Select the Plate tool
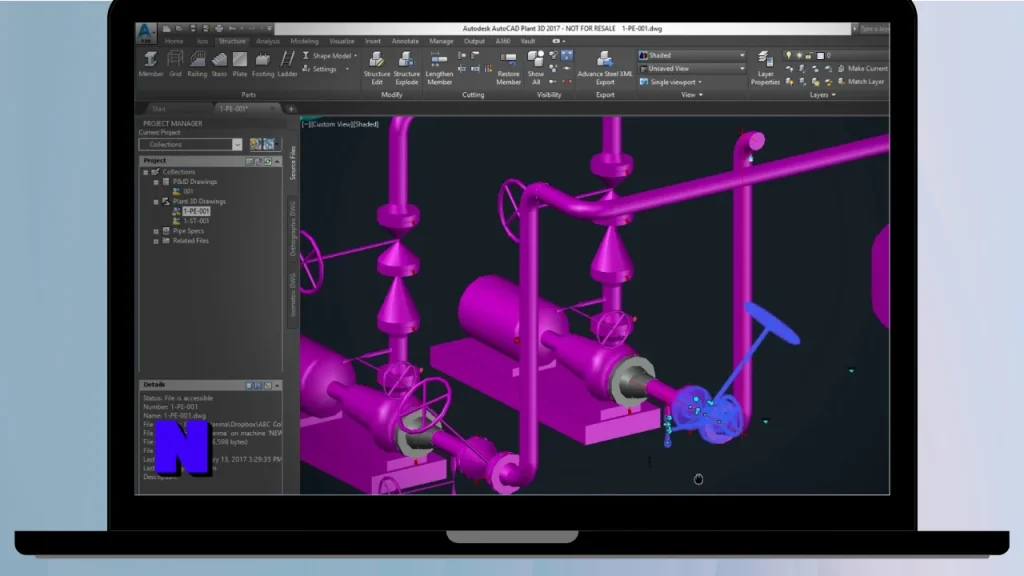Screen dimensions: 1024x576 point(240,64)
